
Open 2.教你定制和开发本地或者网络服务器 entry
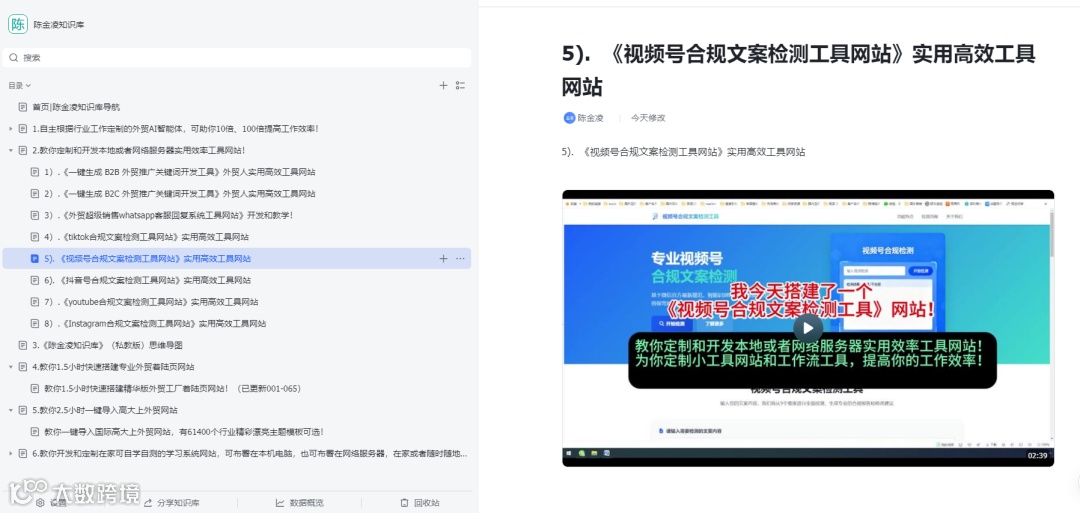(x=138, y=150)
